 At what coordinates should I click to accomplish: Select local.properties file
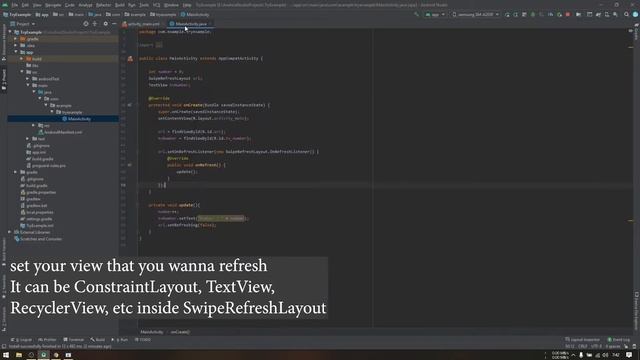click(37, 212)
